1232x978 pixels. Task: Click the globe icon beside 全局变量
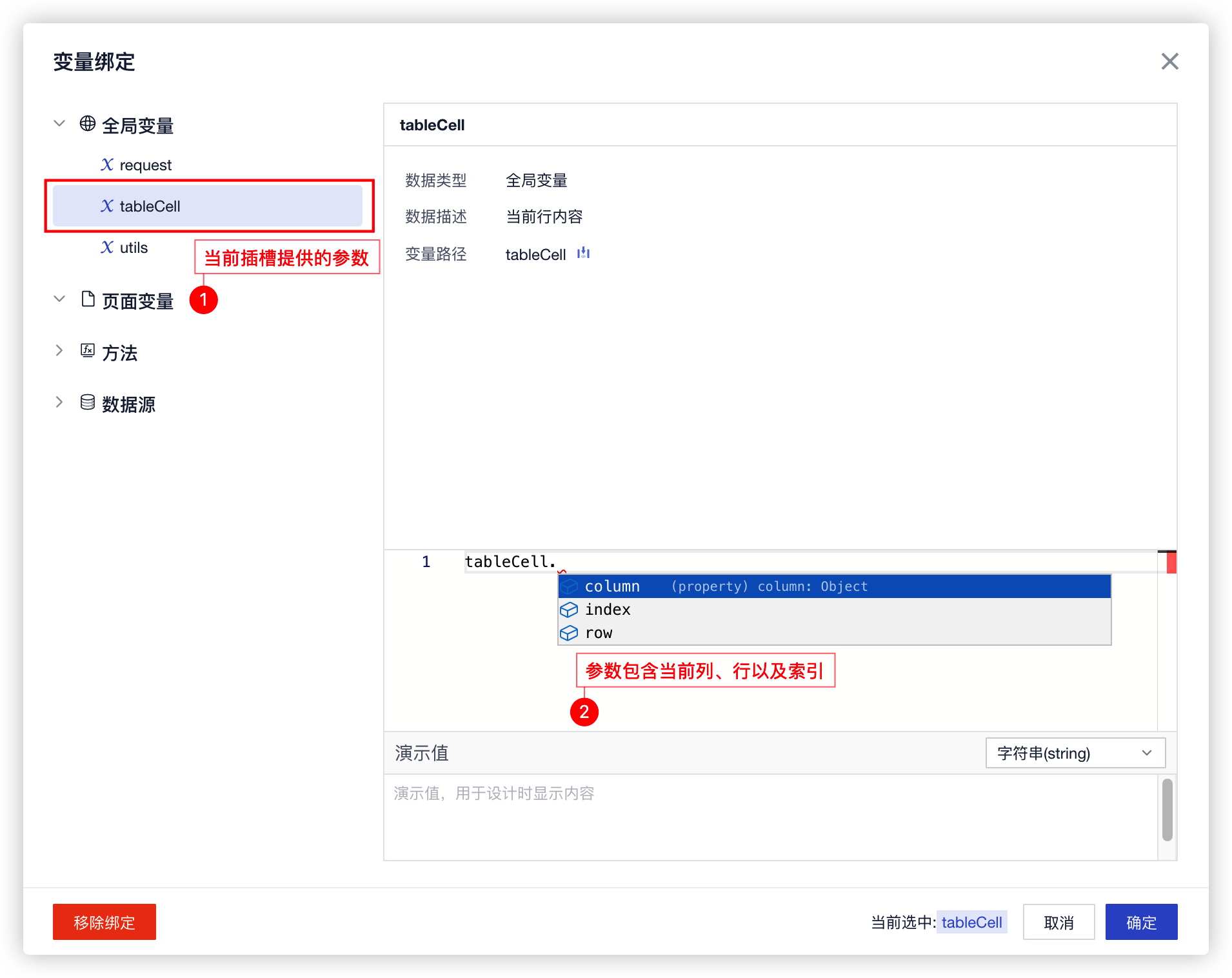[x=88, y=124]
